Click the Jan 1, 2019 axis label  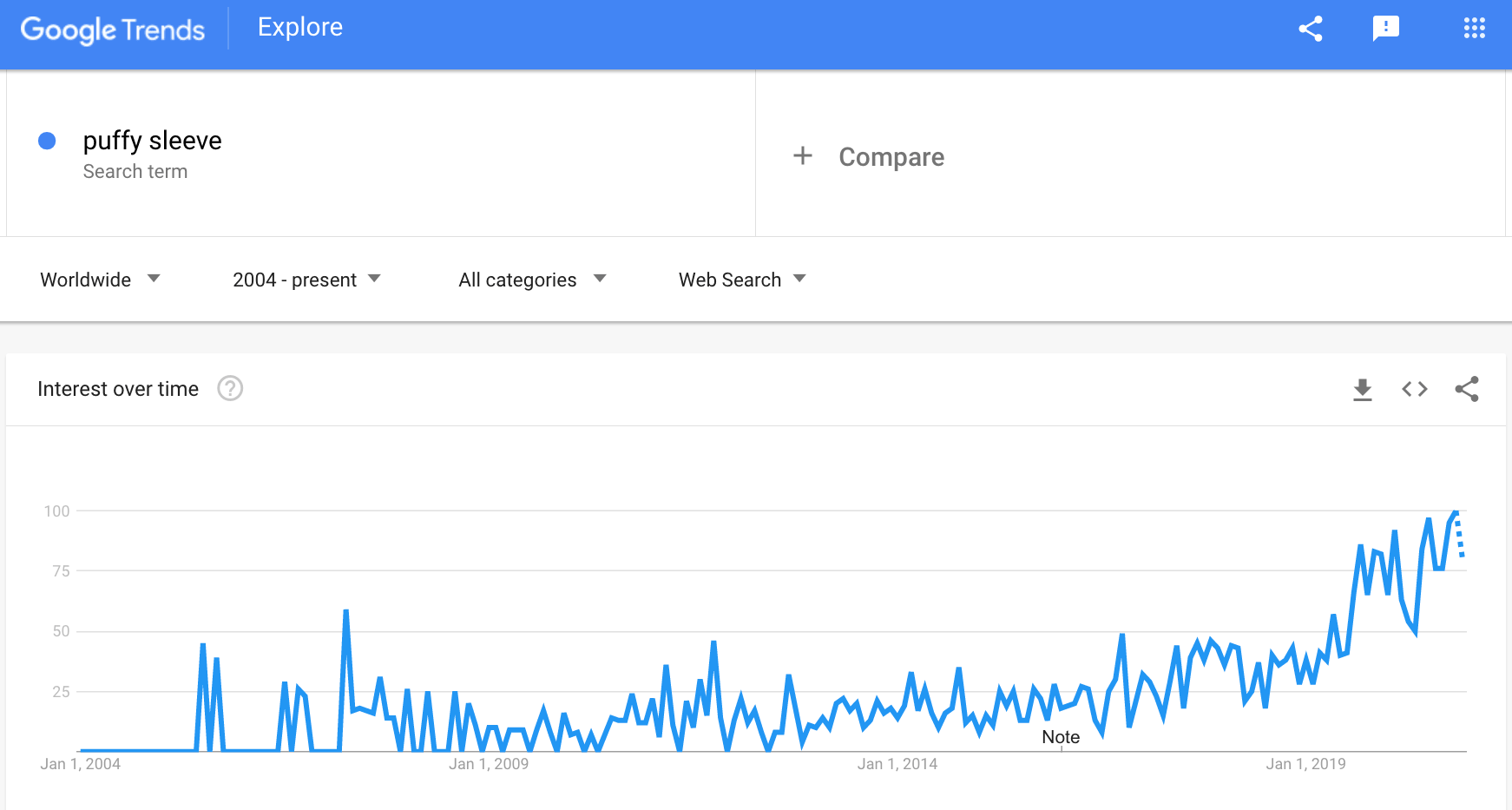(x=1305, y=764)
